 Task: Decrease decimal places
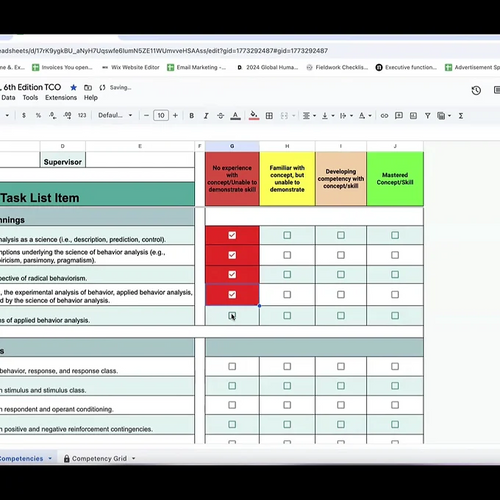tap(53, 115)
